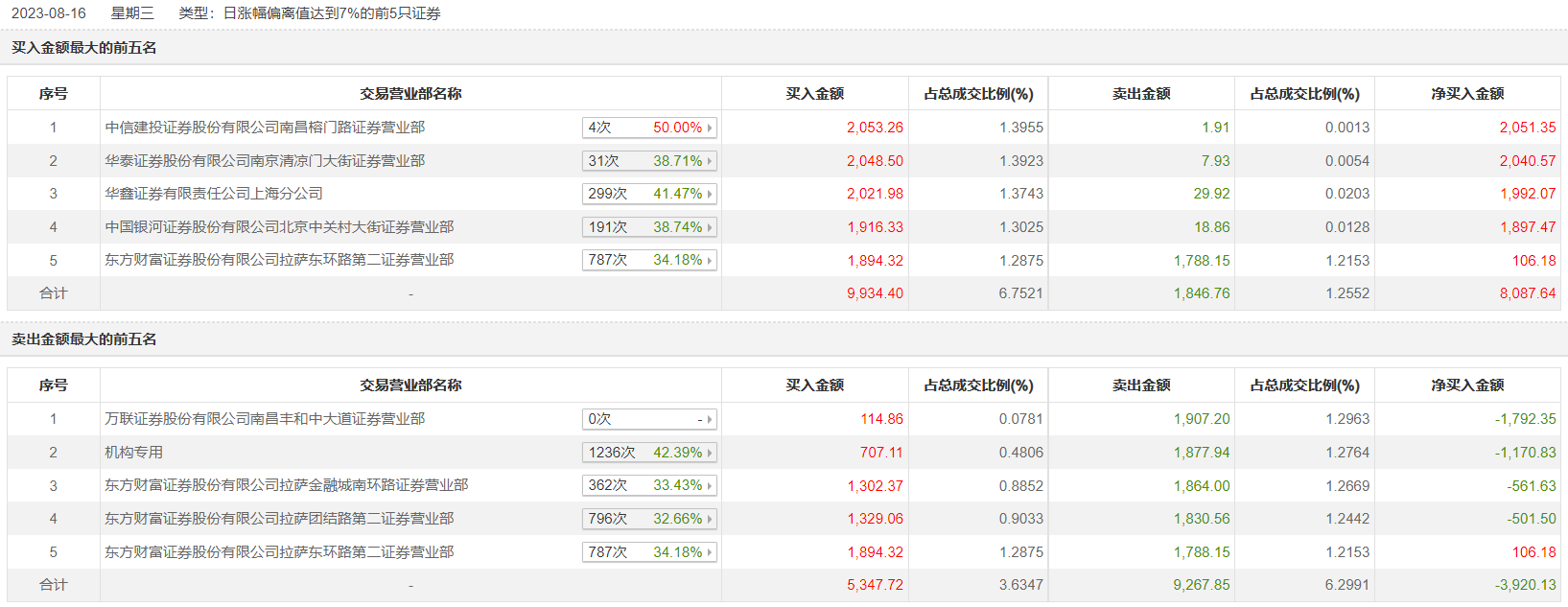Viewport: 1568px width, 607px height.
Task: Open 中国银河证券北京中关村大街证券营业部 link
Action: (279, 227)
